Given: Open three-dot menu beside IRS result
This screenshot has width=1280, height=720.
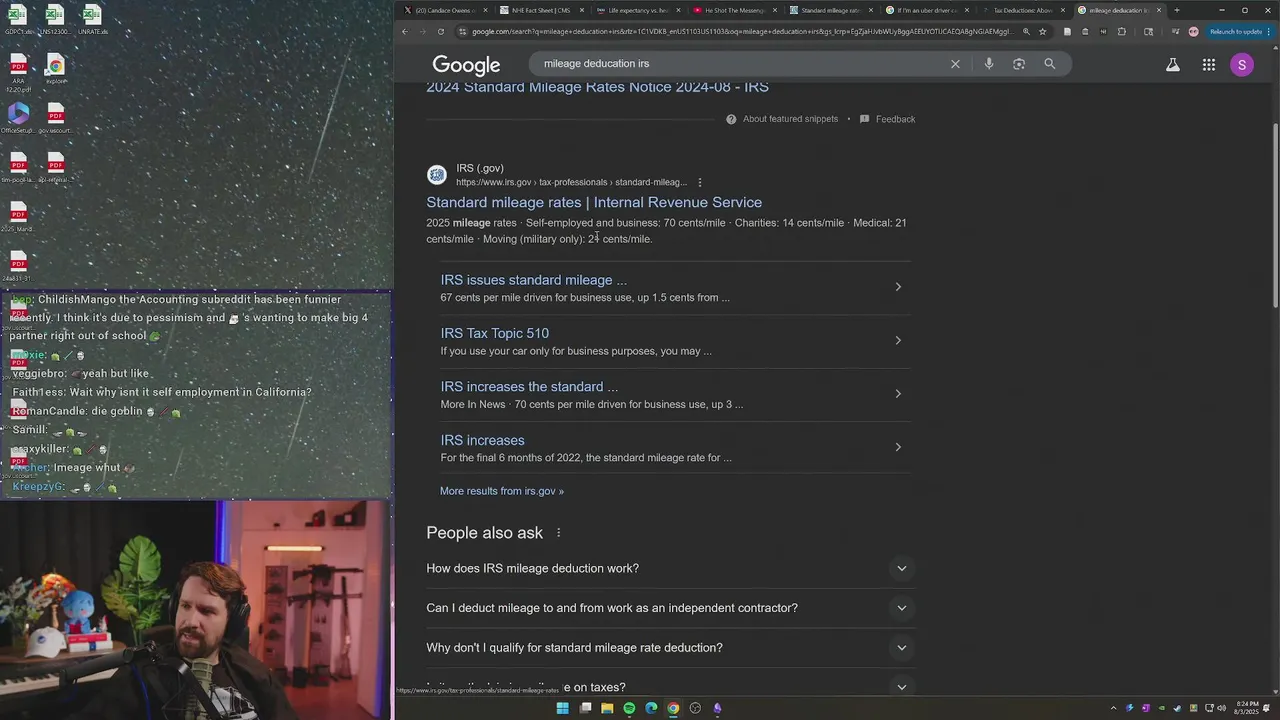Looking at the screenshot, I should pyautogui.click(x=700, y=182).
